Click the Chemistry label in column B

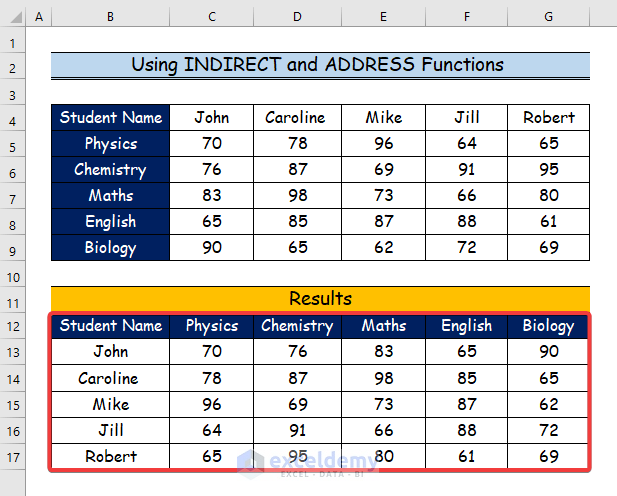click(111, 170)
